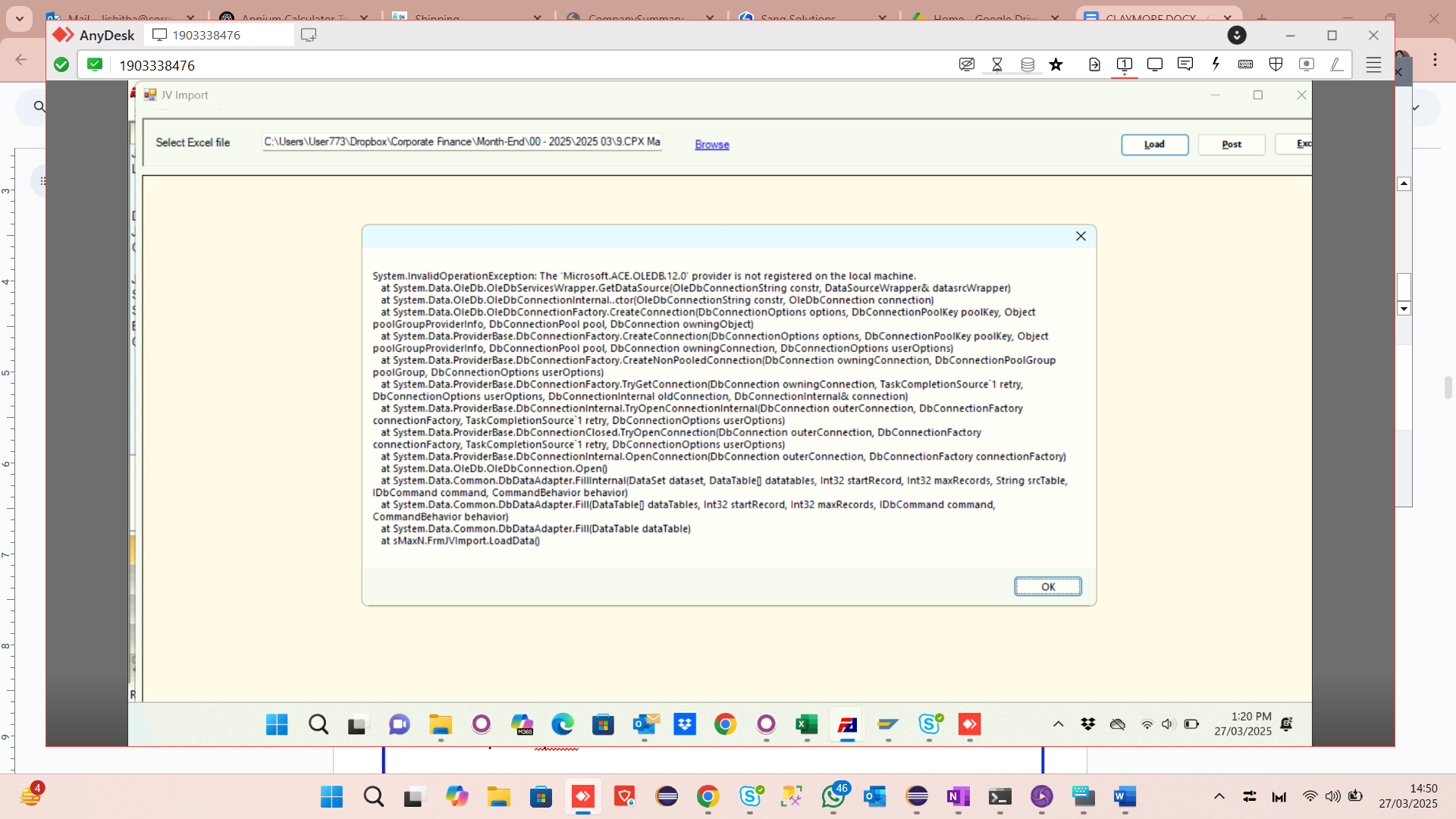
Task: Click the Browse link
Action: click(x=711, y=144)
